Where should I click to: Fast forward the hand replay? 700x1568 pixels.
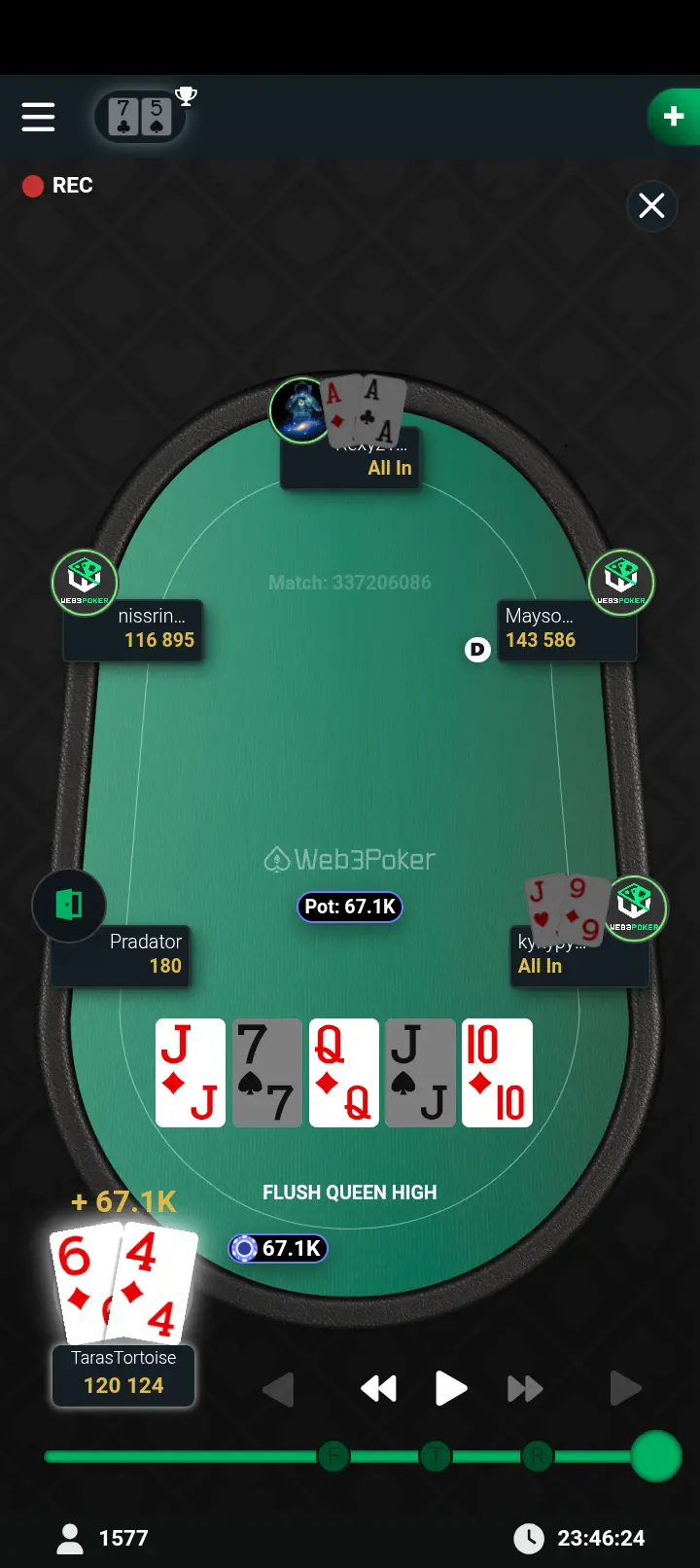click(x=525, y=1388)
